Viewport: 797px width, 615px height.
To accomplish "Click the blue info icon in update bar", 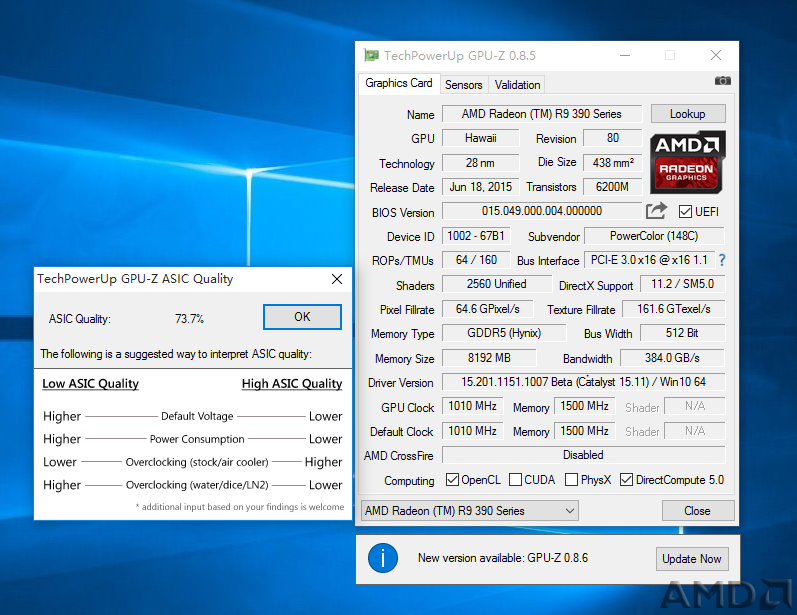I will (383, 558).
